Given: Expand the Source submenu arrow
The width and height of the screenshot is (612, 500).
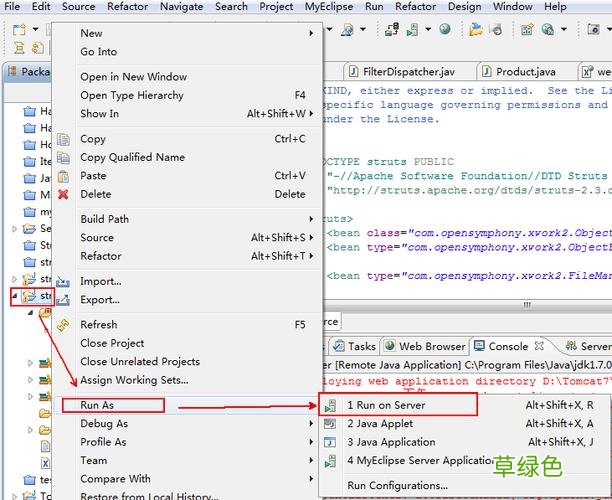Looking at the screenshot, I should [x=311, y=237].
